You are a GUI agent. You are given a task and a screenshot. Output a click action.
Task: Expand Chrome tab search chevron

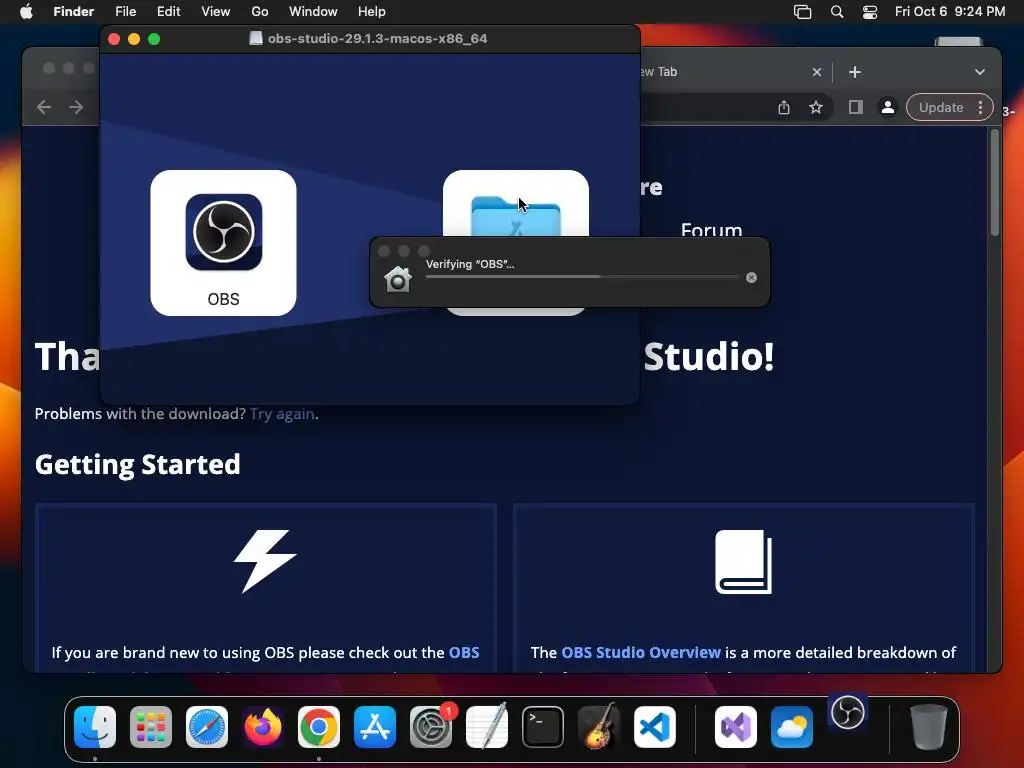coord(980,72)
